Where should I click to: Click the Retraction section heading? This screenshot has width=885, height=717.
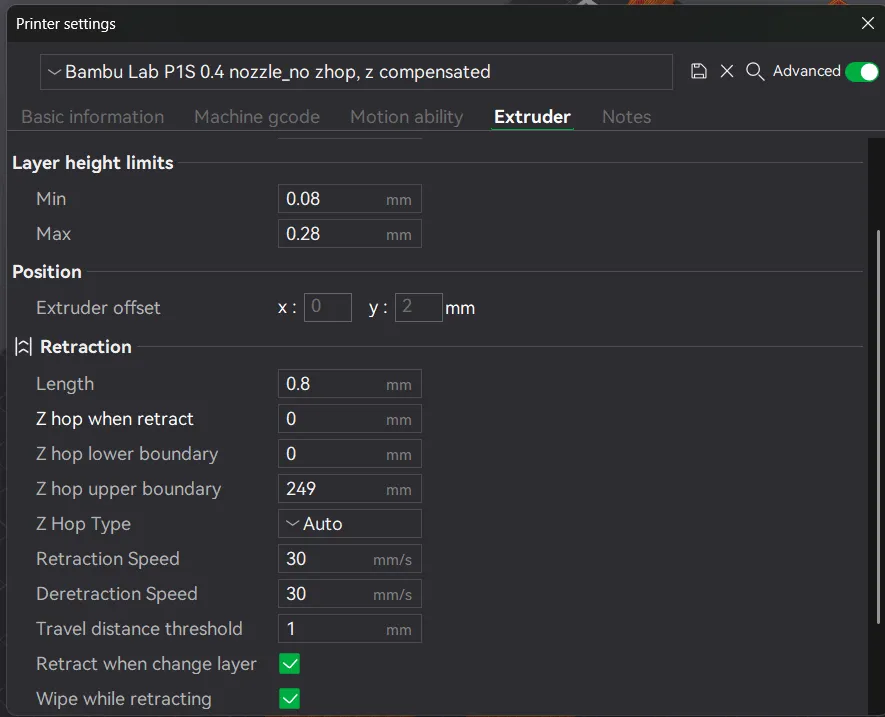pos(86,347)
